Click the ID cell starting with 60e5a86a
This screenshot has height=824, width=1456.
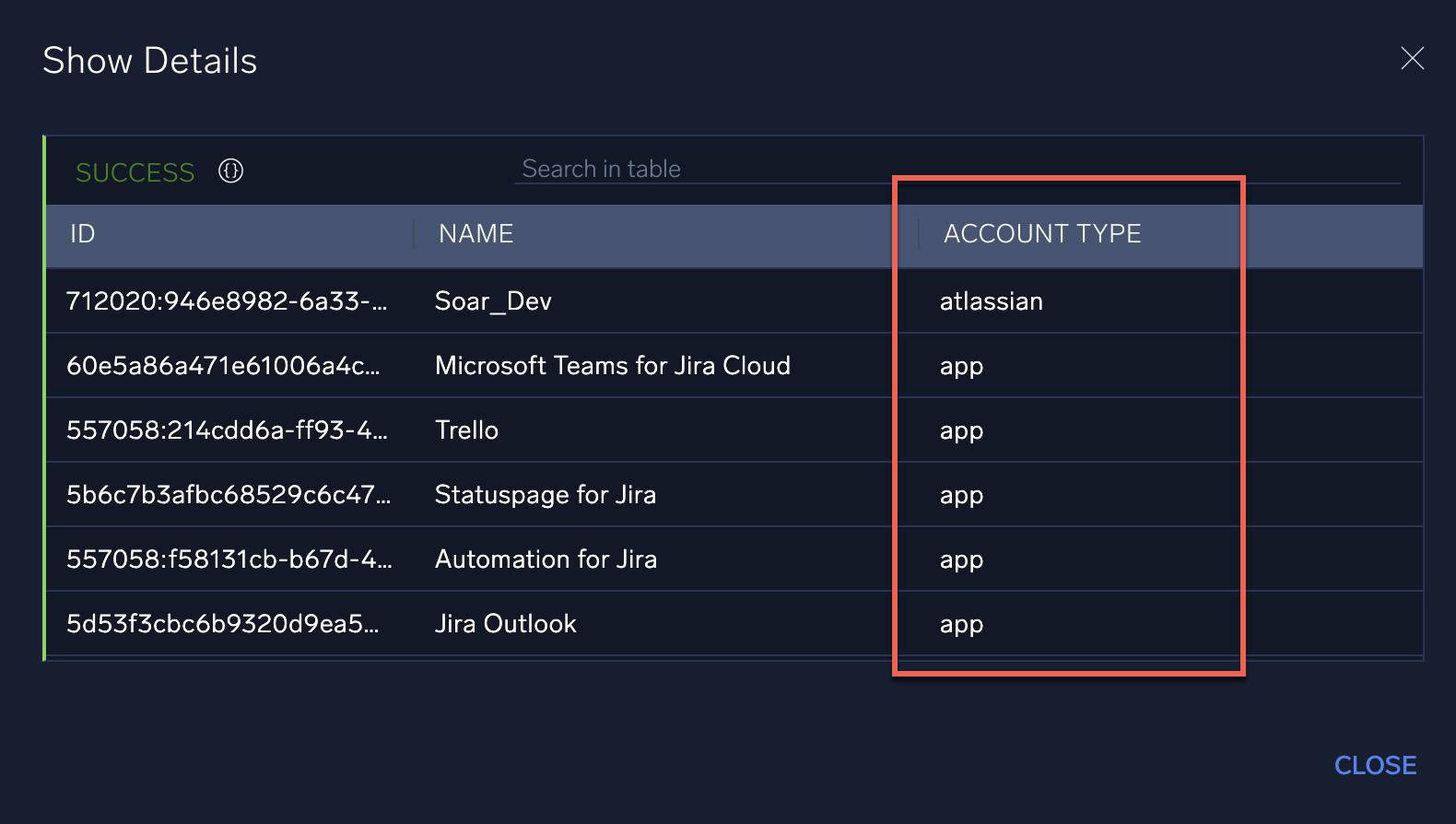click(x=222, y=366)
